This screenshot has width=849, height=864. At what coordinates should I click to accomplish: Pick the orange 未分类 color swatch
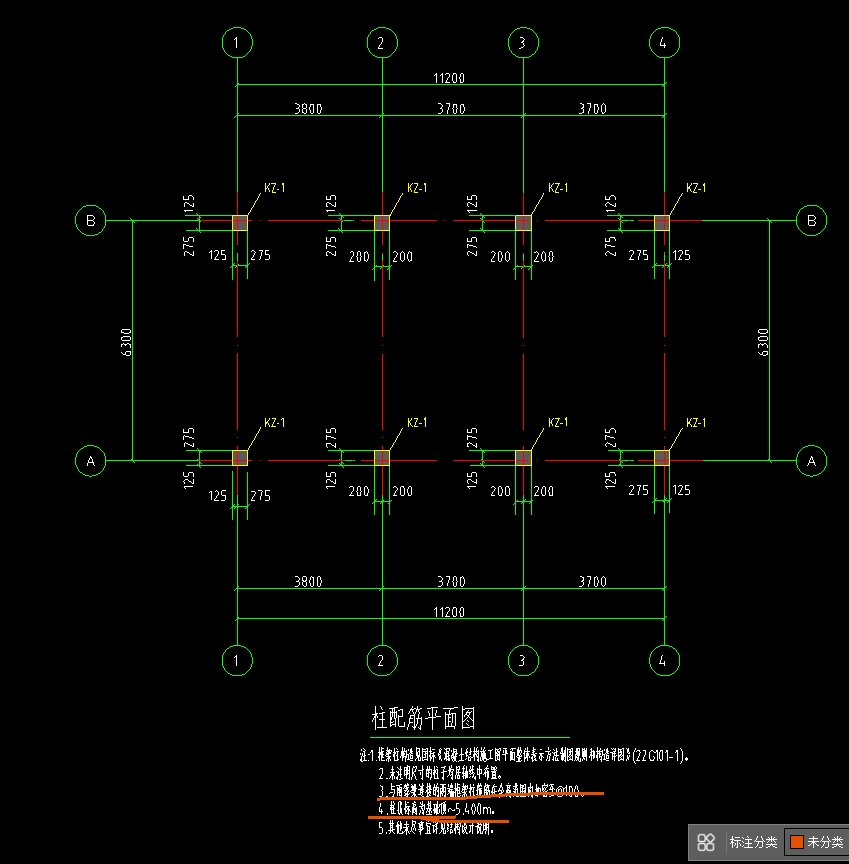[796, 842]
